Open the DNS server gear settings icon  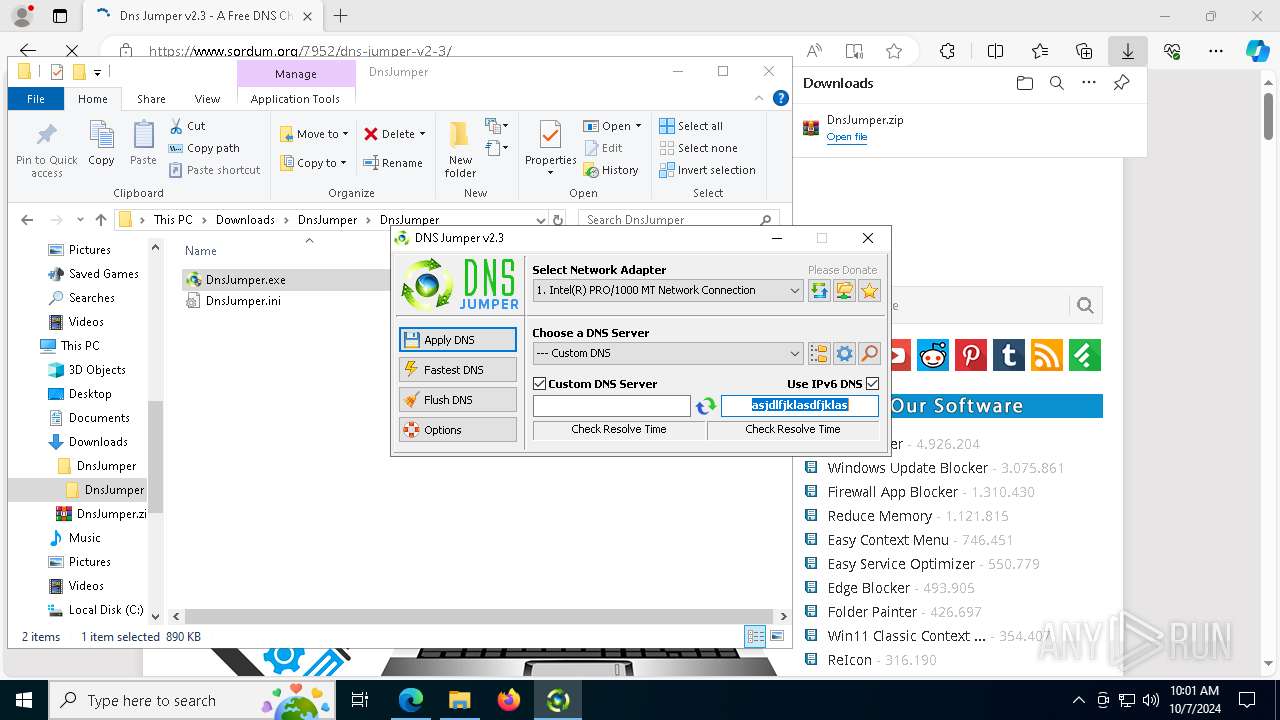pyautogui.click(x=845, y=353)
